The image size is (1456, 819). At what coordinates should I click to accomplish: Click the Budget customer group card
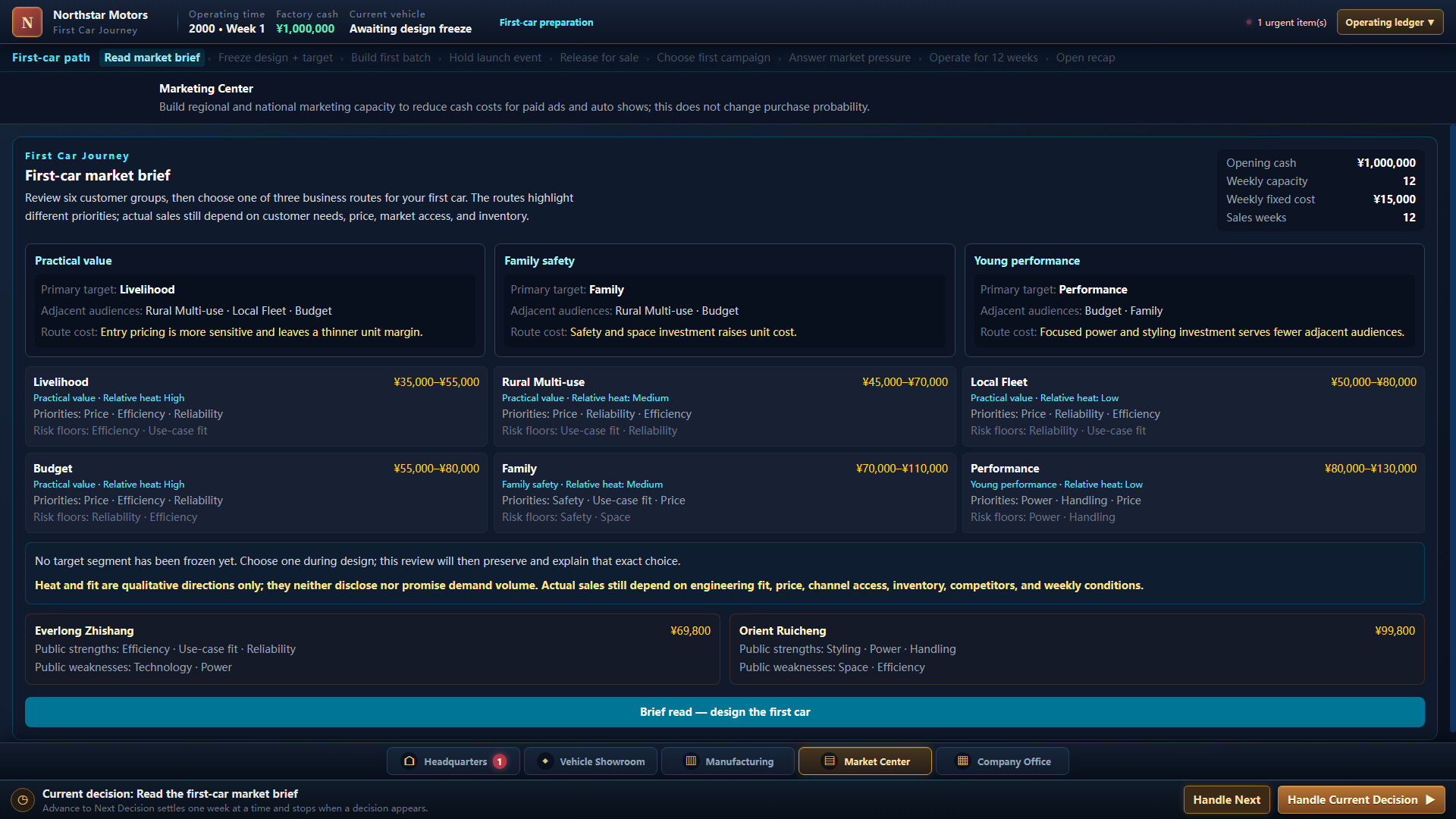click(x=256, y=493)
